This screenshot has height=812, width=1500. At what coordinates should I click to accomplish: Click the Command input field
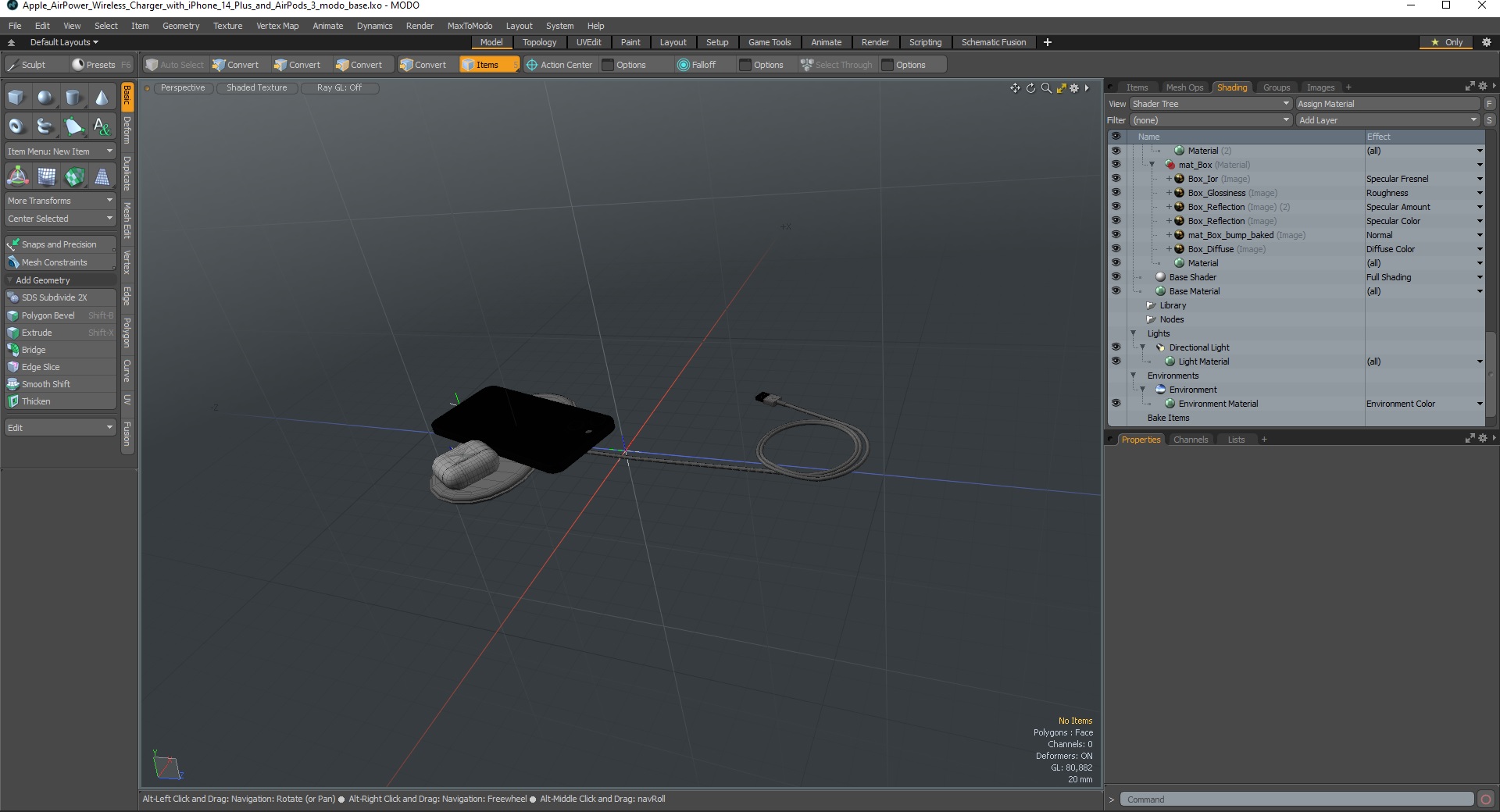pos(1297,800)
